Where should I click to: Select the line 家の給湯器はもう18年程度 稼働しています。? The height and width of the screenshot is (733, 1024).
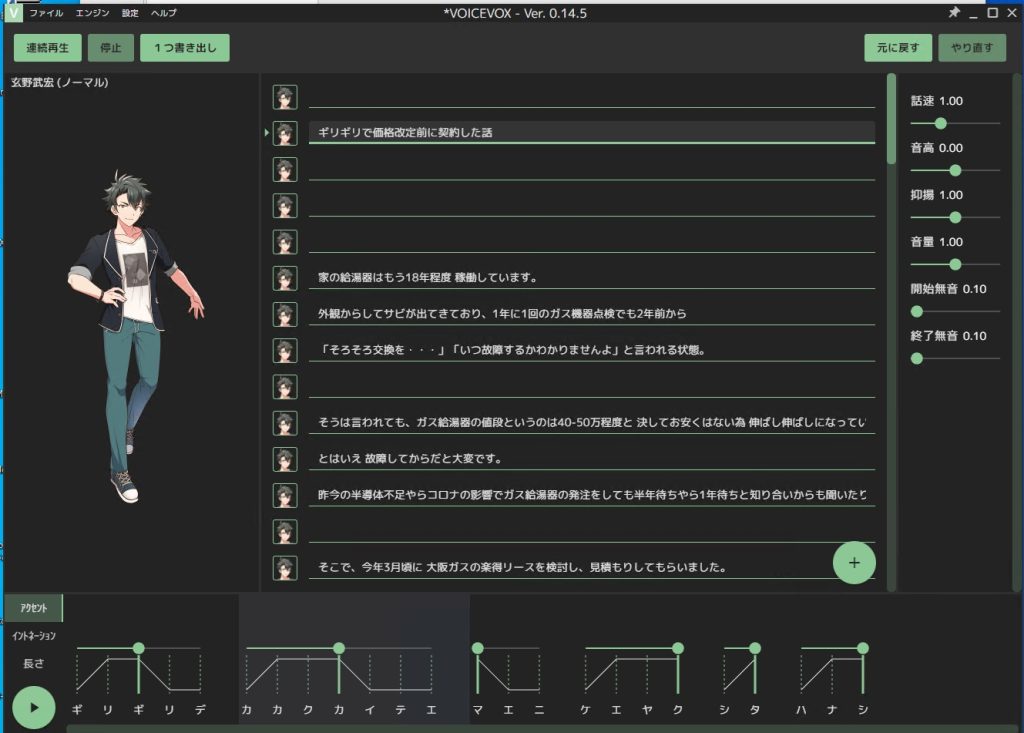(x=592, y=278)
